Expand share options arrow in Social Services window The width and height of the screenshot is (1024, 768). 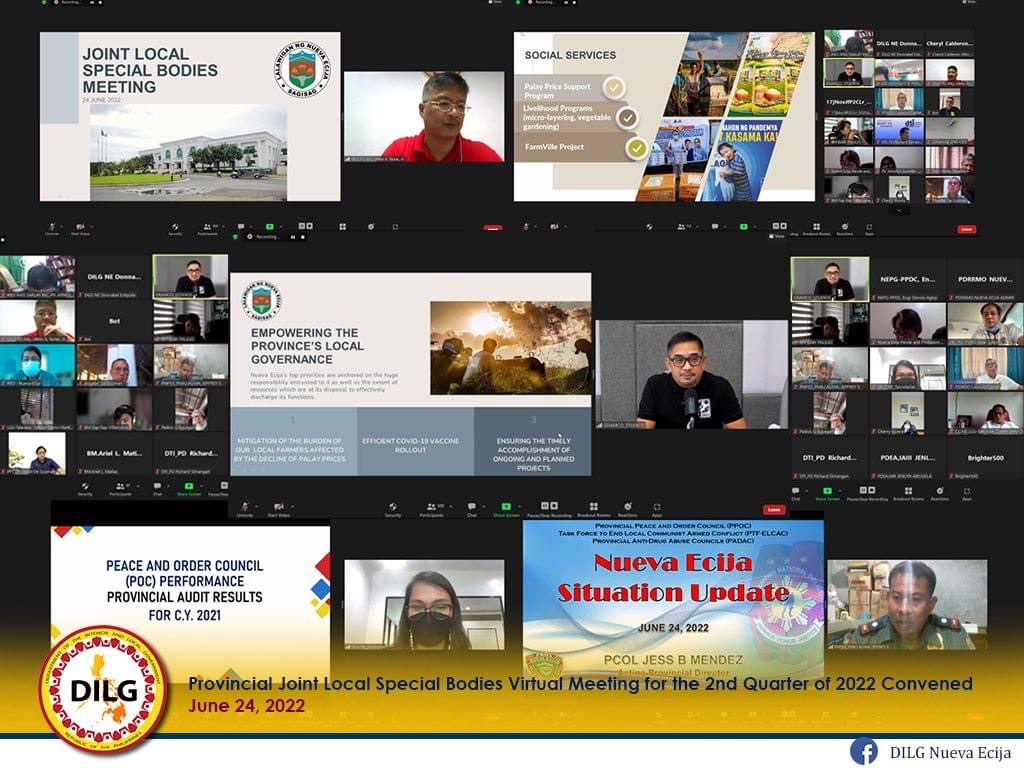click(753, 227)
